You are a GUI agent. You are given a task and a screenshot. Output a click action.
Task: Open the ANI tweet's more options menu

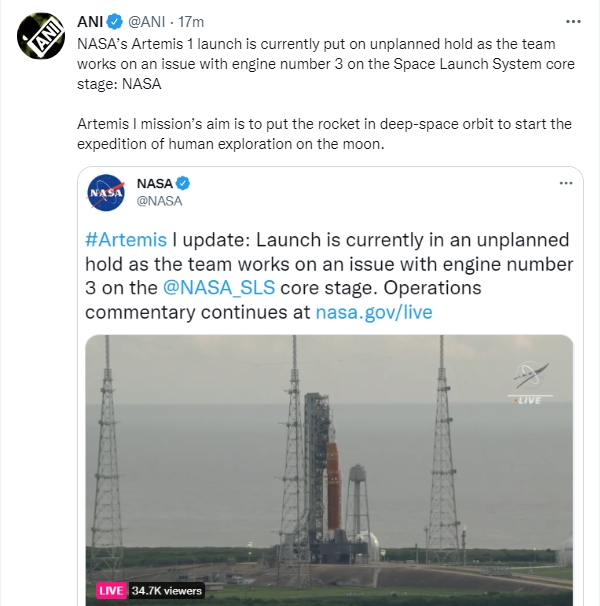(x=573, y=22)
